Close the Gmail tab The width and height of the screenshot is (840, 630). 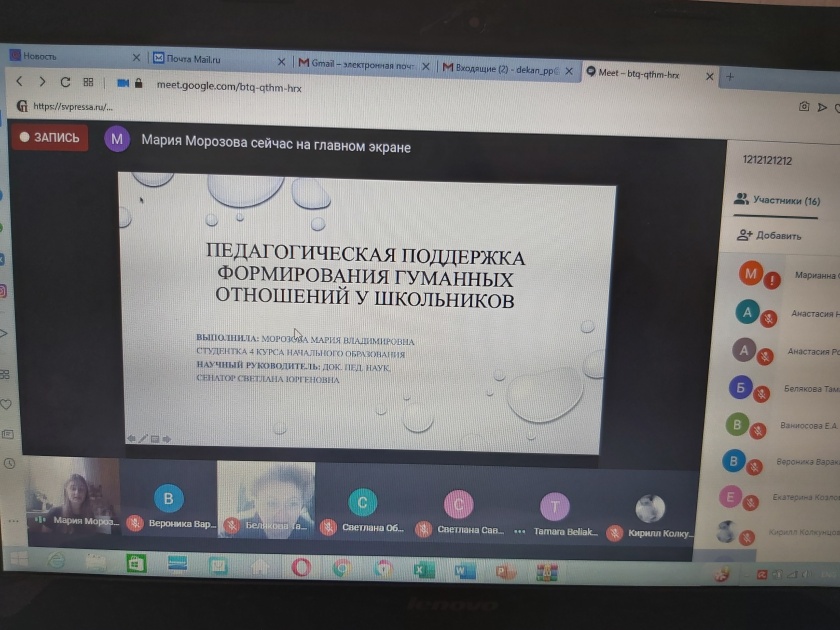click(x=426, y=66)
